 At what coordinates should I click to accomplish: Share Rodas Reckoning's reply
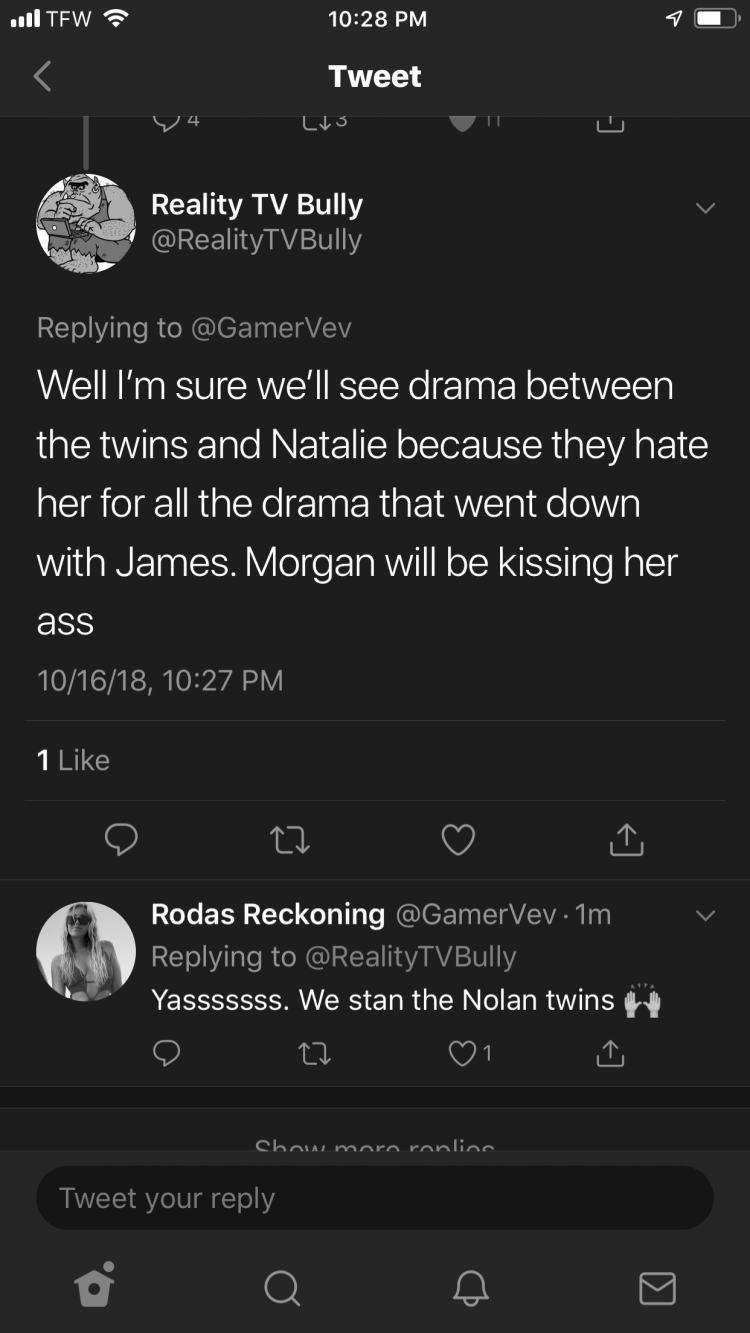[x=610, y=1052]
